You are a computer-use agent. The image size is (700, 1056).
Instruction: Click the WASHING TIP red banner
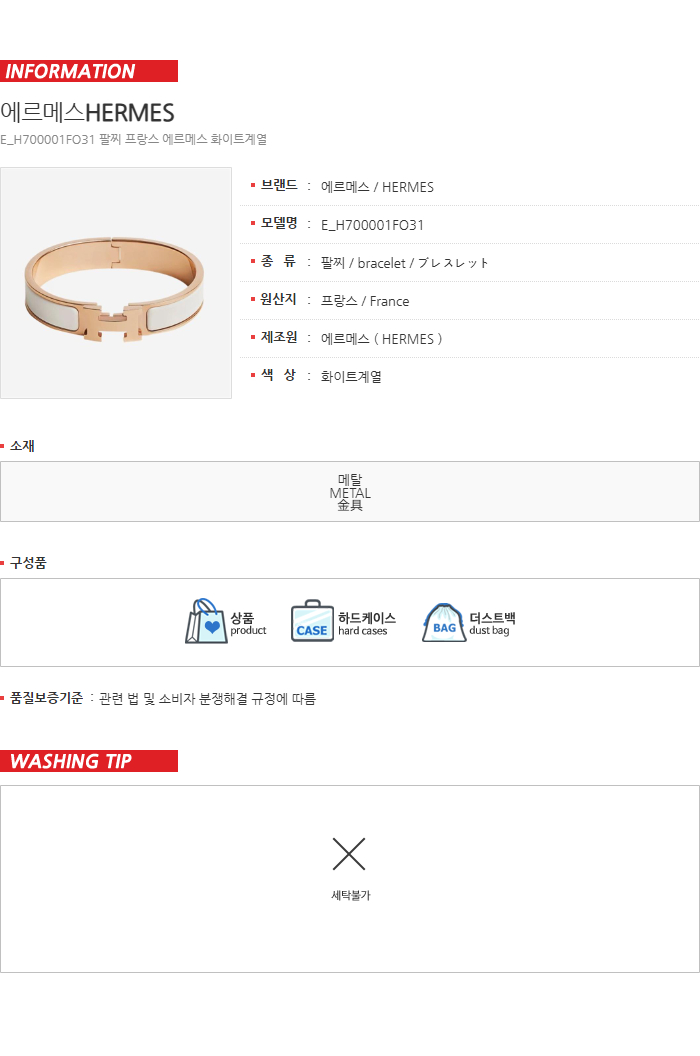[x=89, y=761]
